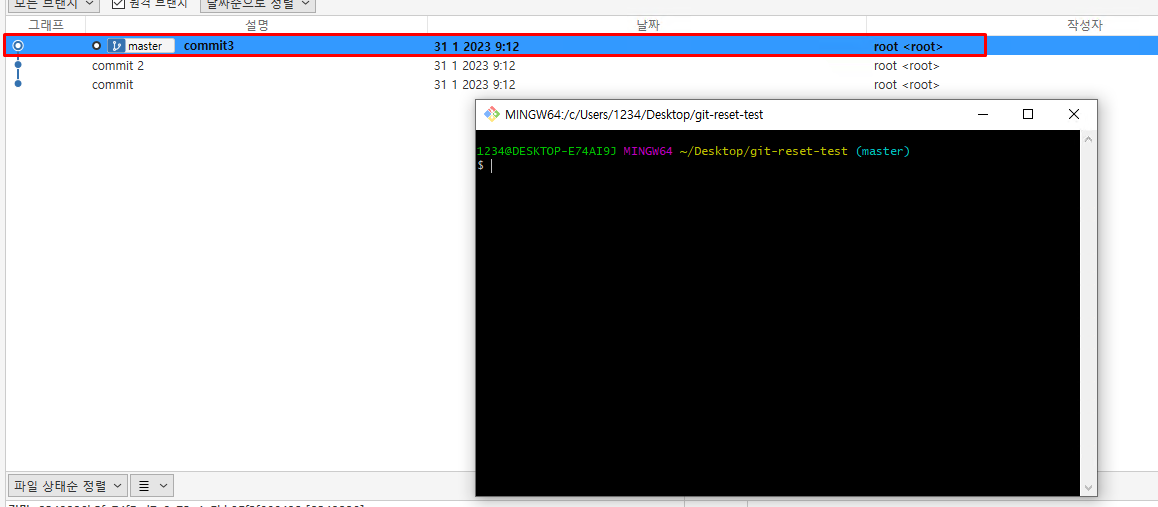Click the author in the oldest commit row
1158x507 pixels.
[x=907, y=85]
